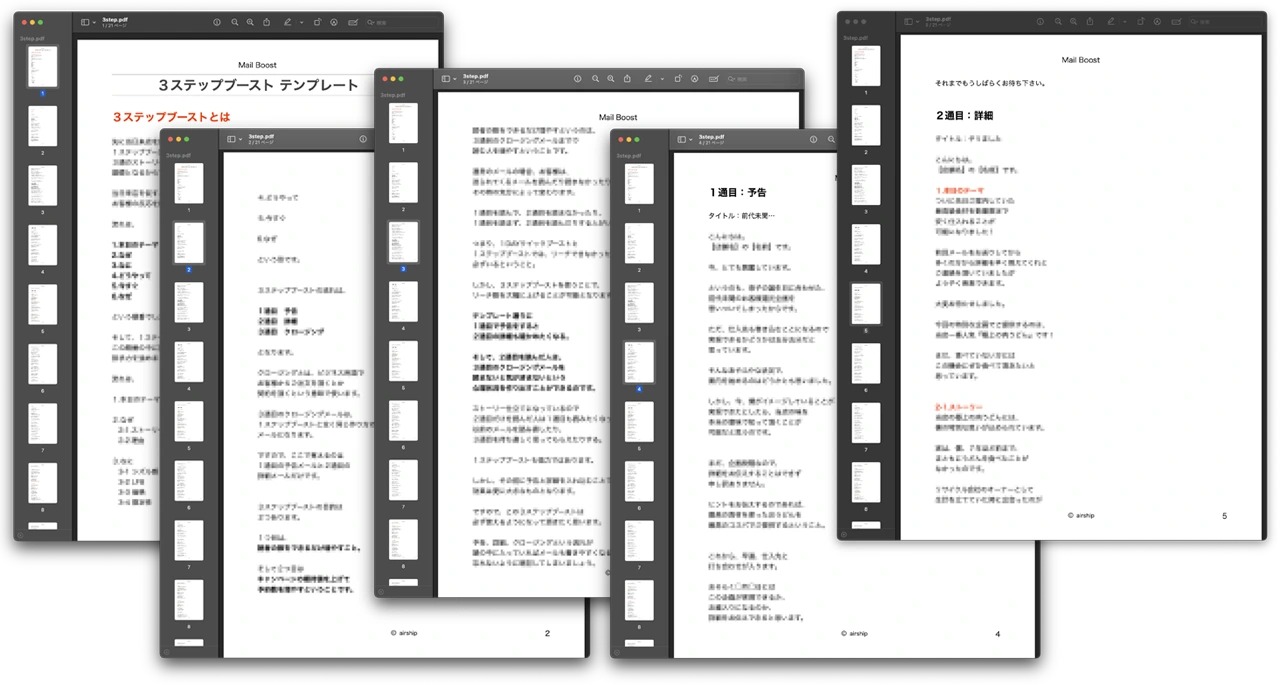
Task: Open form filling in the page 5/21 window
Action: pos(1178,21)
